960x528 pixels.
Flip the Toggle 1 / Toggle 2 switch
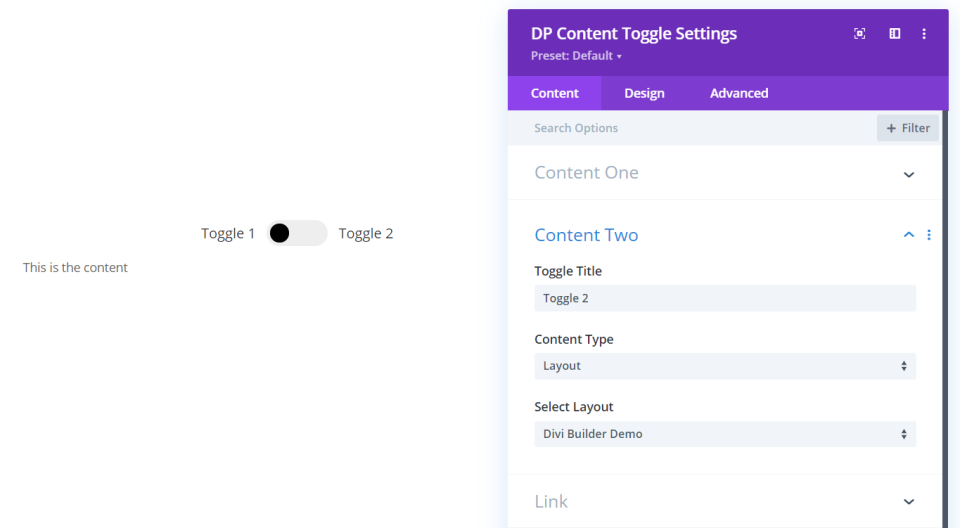pos(297,233)
